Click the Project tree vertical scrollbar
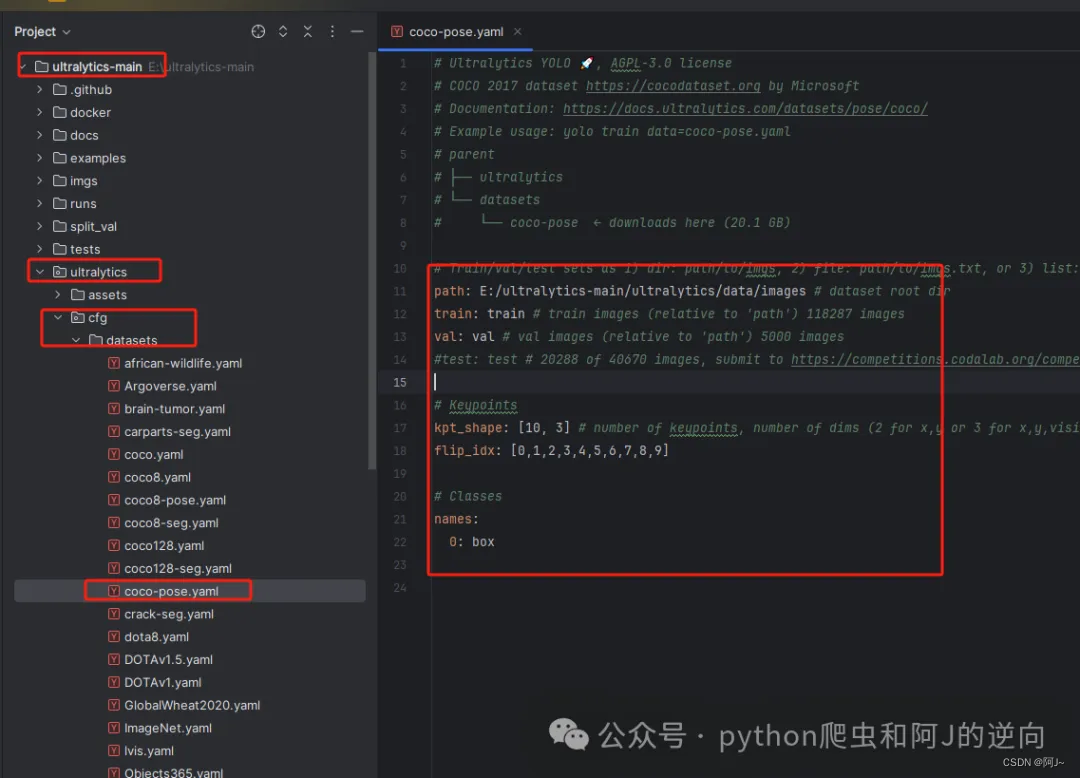1080x778 pixels. tap(372, 262)
